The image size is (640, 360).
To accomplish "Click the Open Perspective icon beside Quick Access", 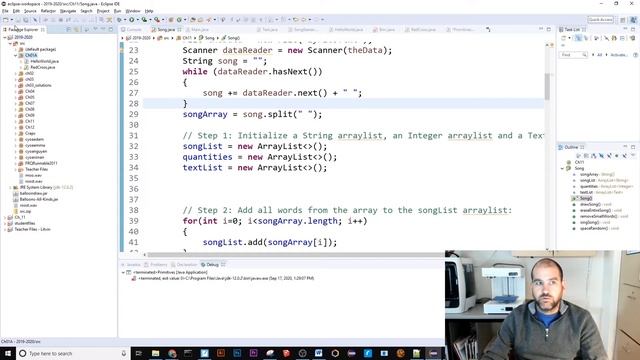I will (623, 20).
